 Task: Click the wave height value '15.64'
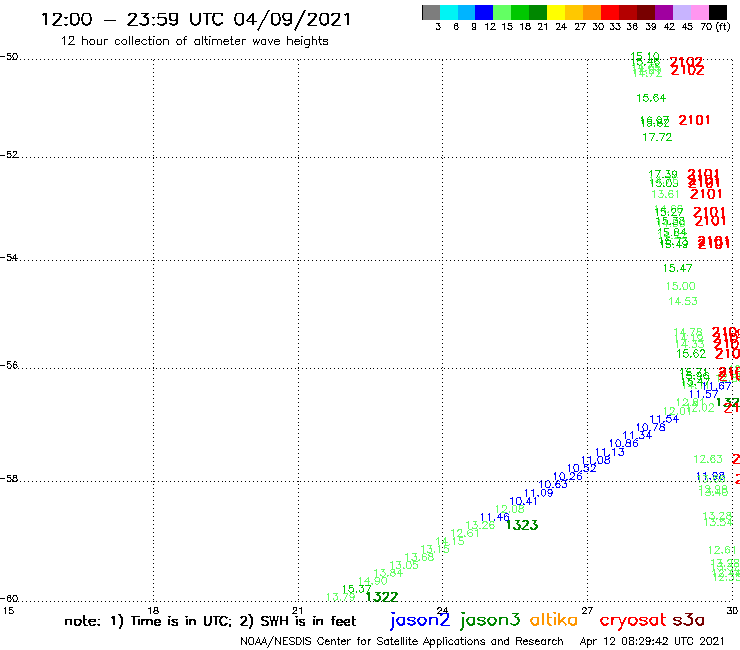pyautogui.click(x=651, y=98)
